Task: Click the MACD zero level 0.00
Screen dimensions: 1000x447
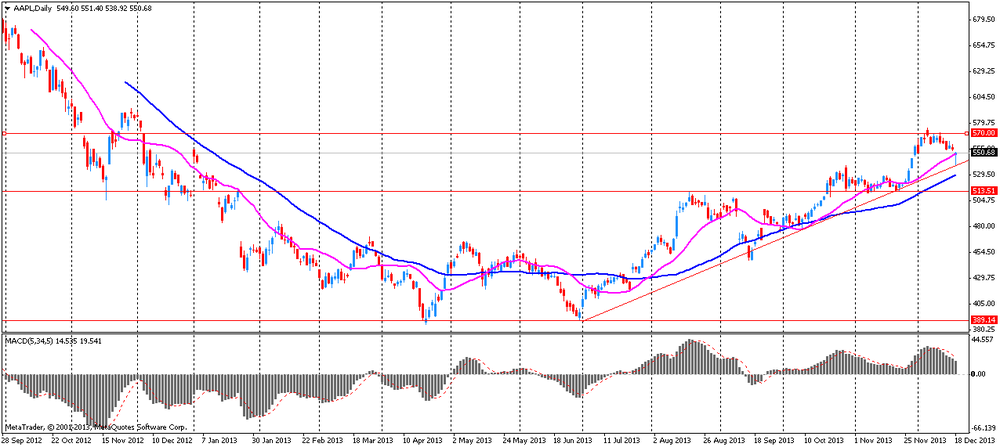Action: point(979,374)
